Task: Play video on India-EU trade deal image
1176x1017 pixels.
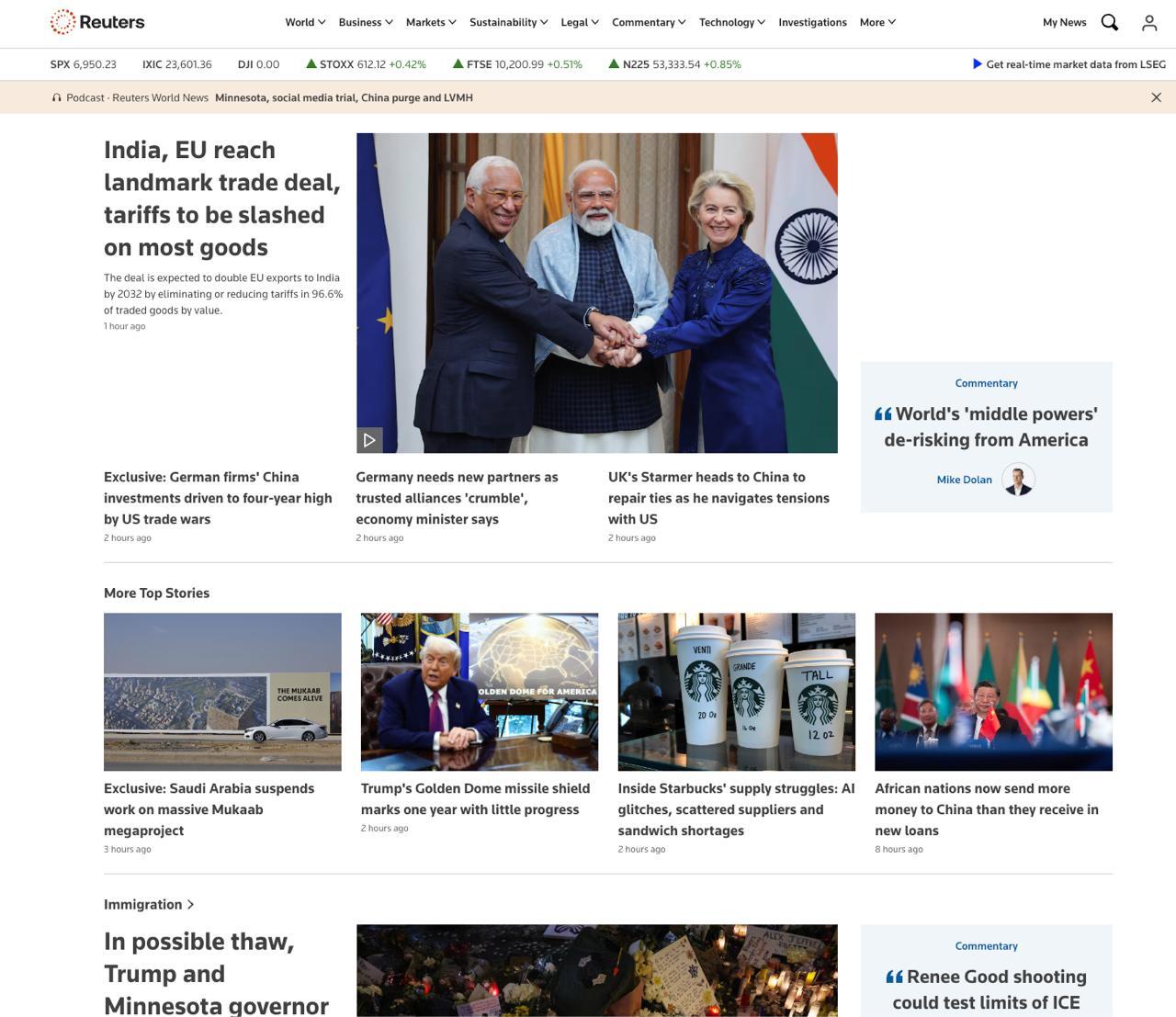Action: (x=369, y=440)
